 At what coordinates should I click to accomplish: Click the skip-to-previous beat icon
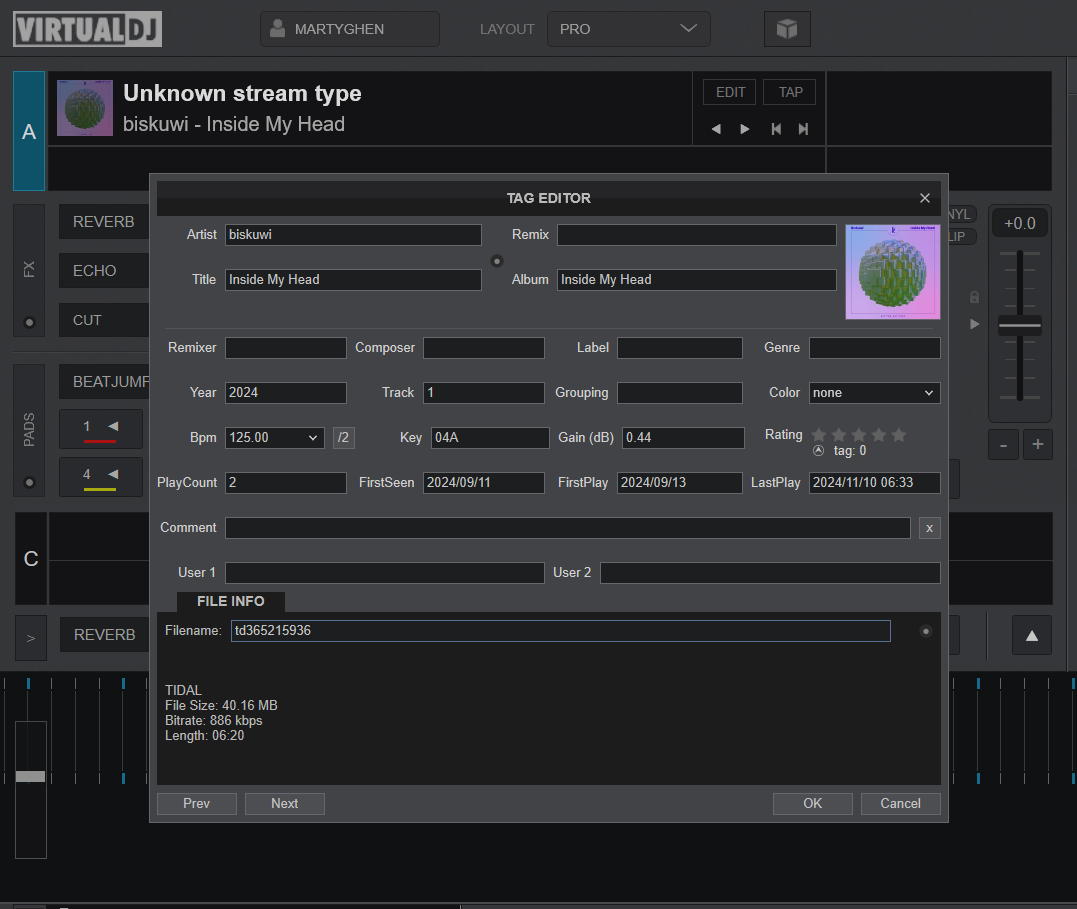coord(776,129)
